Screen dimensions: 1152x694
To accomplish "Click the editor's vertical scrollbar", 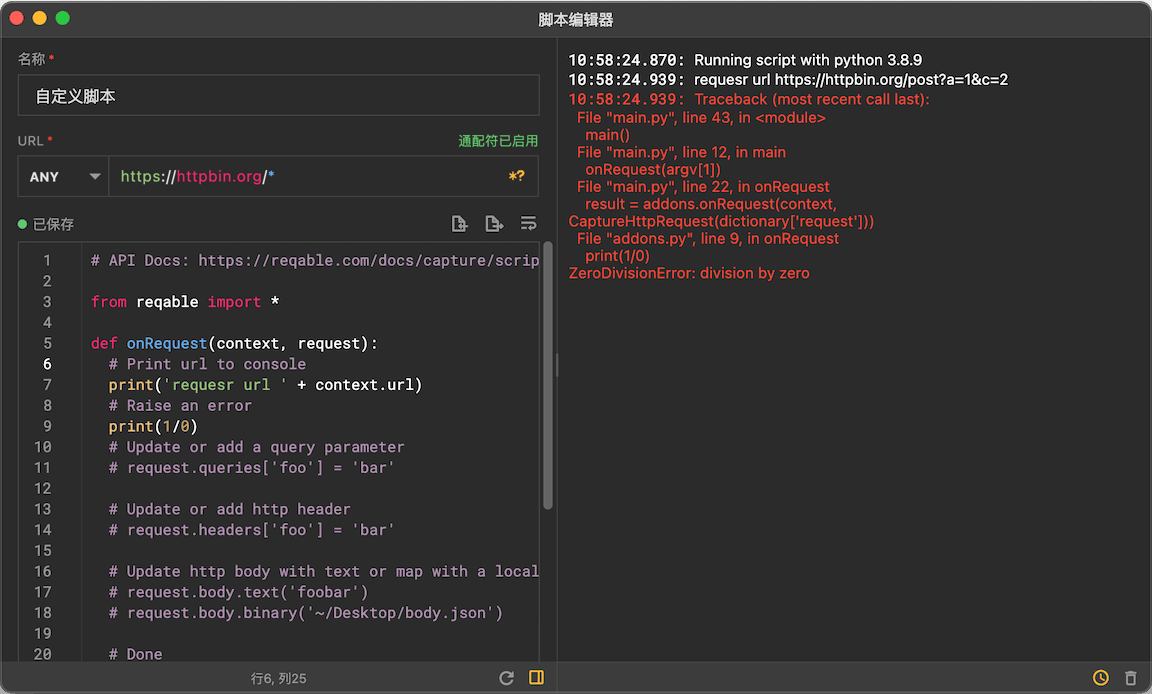I will coord(547,376).
